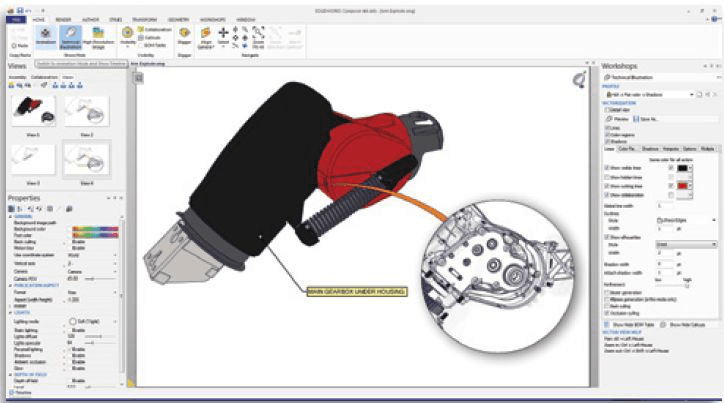Toggle Show visible lines checkbox

click(x=607, y=168)
